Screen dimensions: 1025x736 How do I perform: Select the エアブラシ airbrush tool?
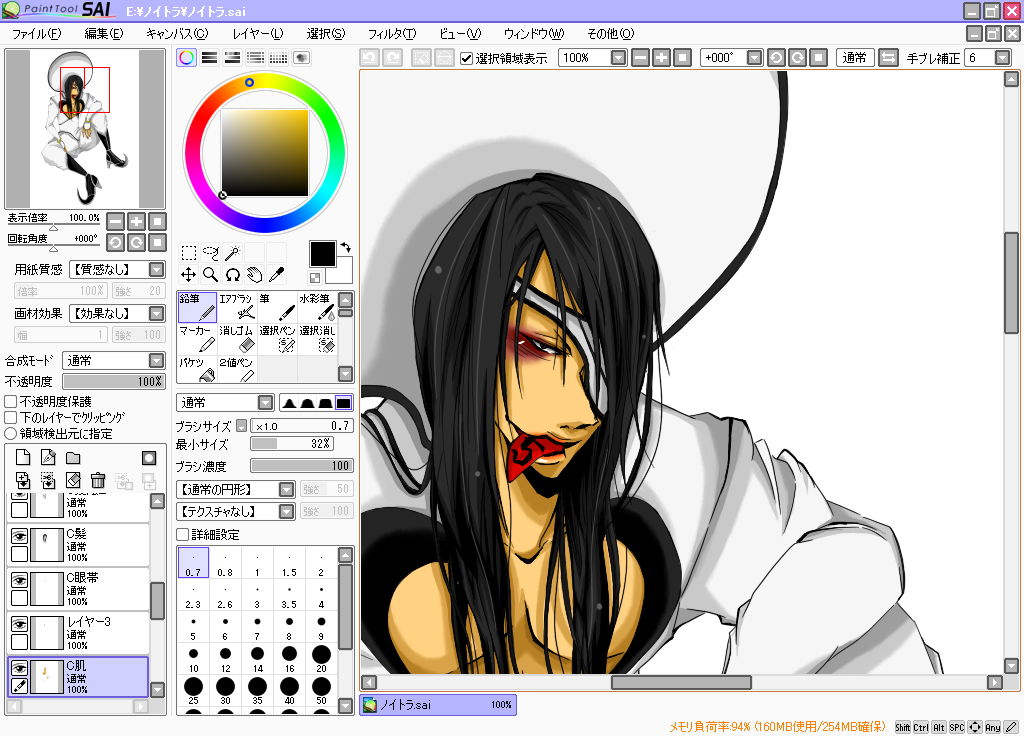[x=237, y=307]
